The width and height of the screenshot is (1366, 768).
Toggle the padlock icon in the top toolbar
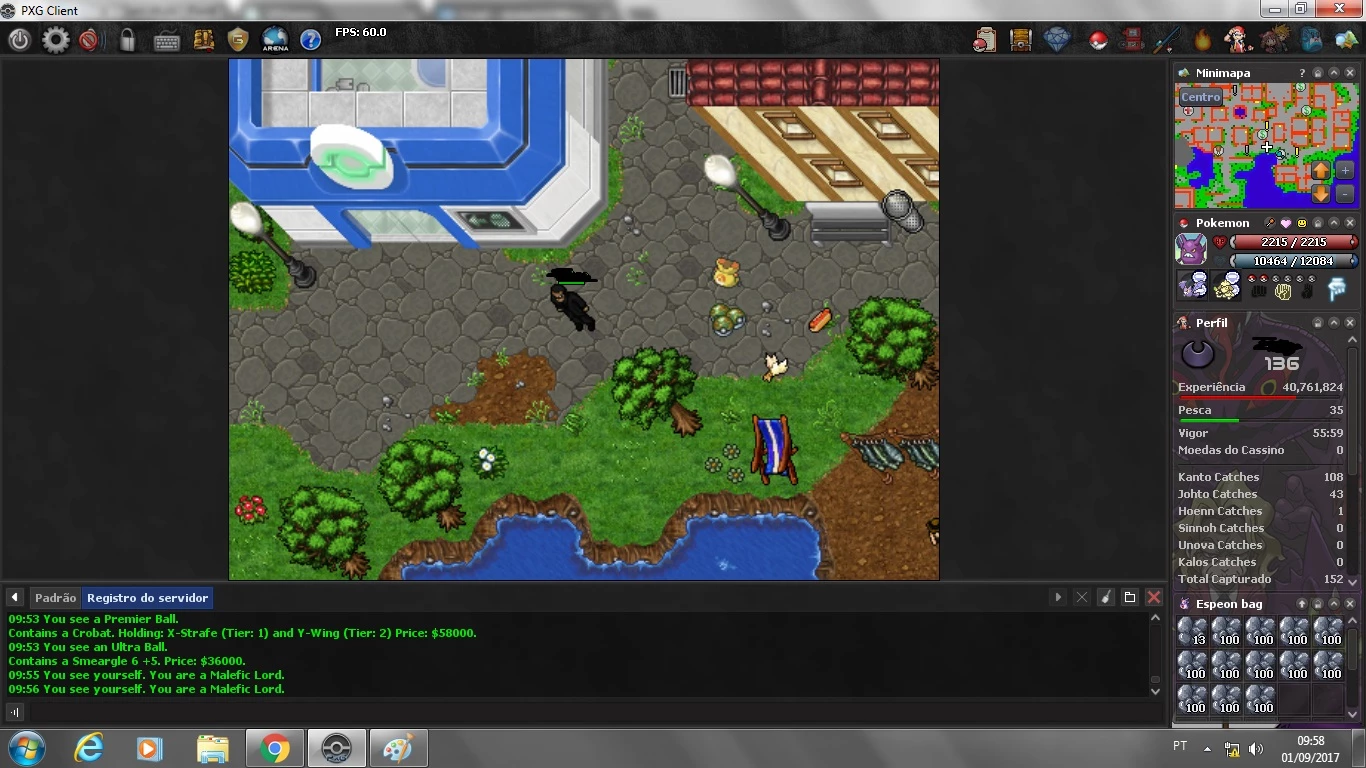tap(127, 40)
